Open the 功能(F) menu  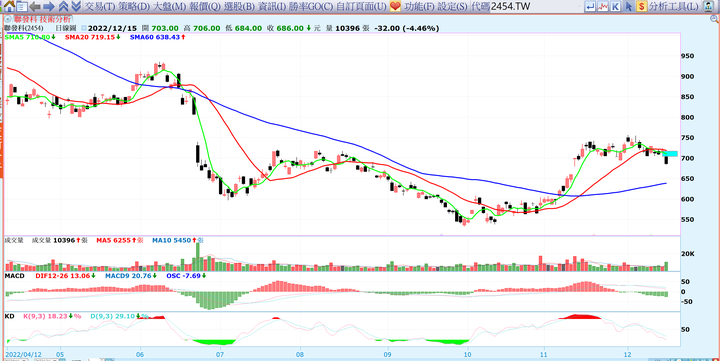419,6
